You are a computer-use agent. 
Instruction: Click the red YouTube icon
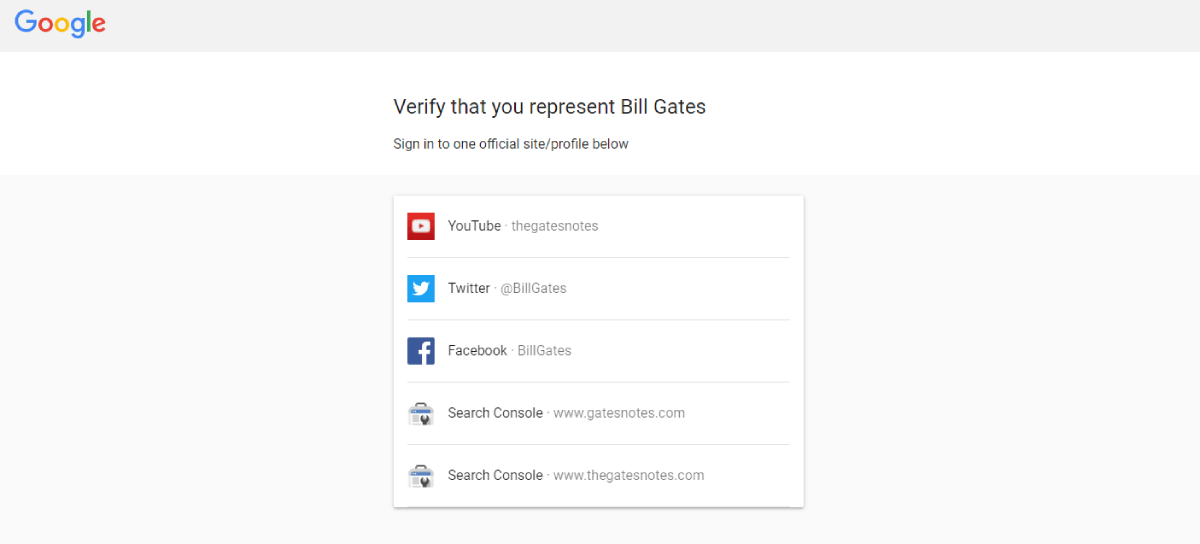click(421, 226)
